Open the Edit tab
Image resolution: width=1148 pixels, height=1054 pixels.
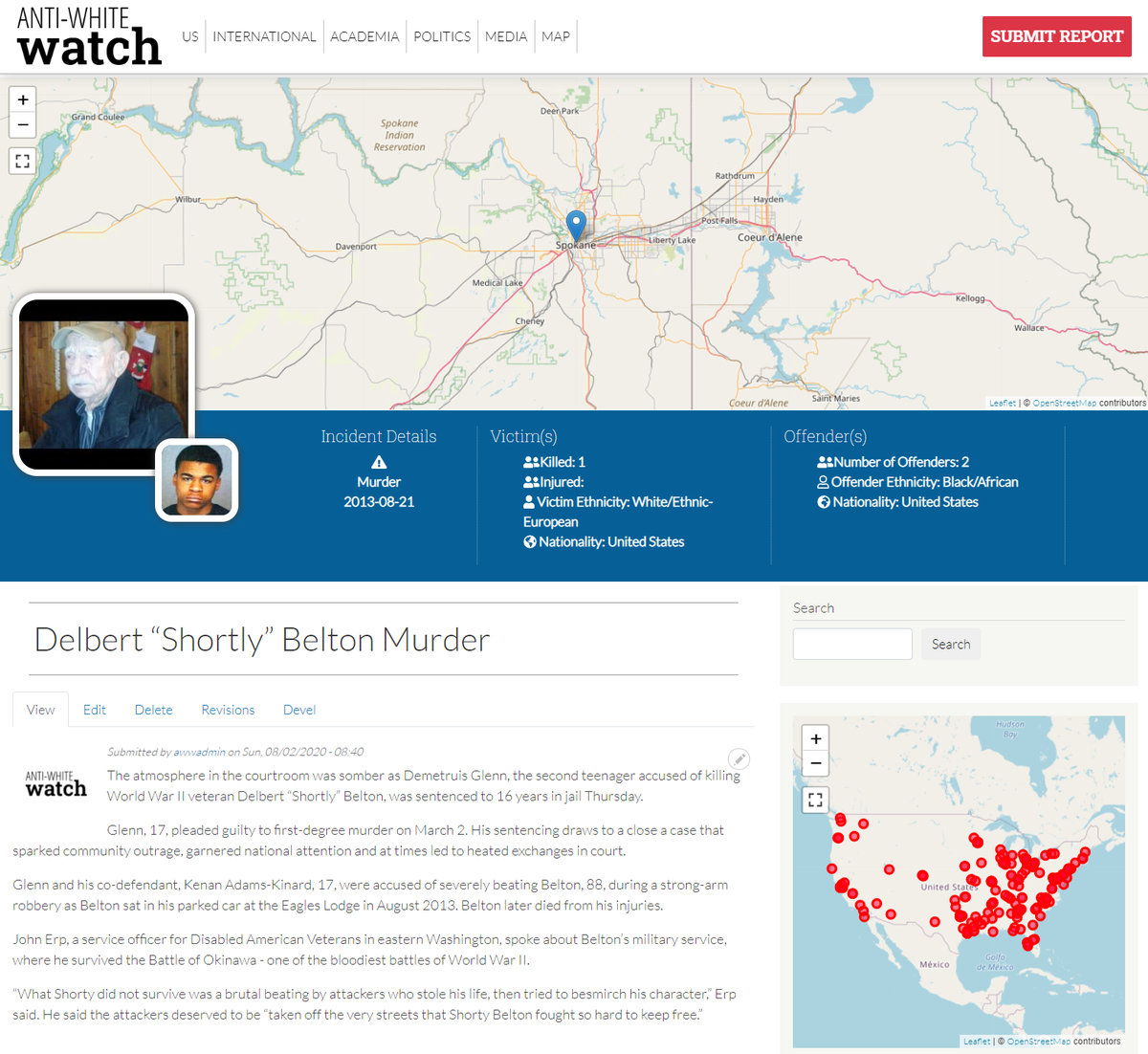(x=95, y=710)
